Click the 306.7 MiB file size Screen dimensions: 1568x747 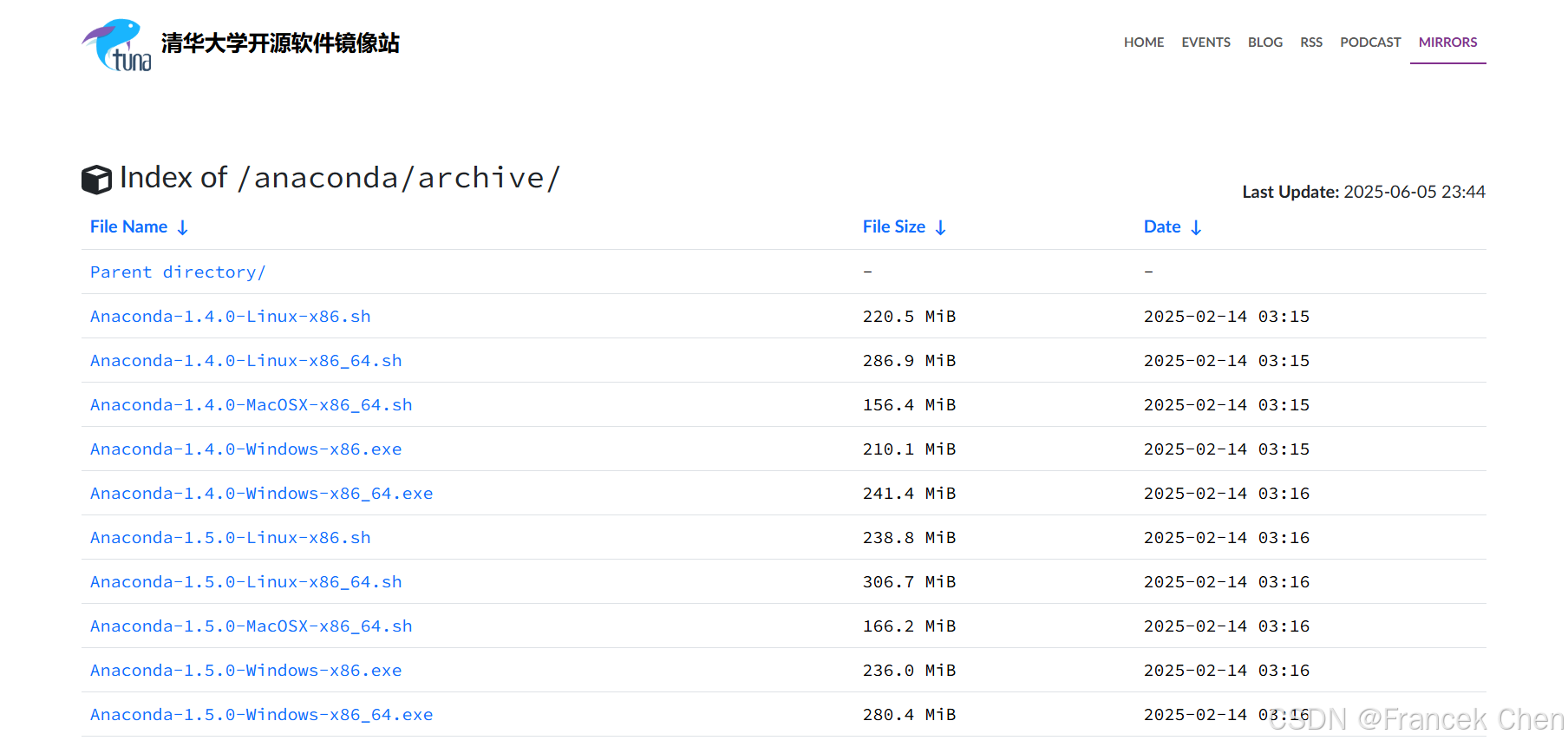(909, 582)
